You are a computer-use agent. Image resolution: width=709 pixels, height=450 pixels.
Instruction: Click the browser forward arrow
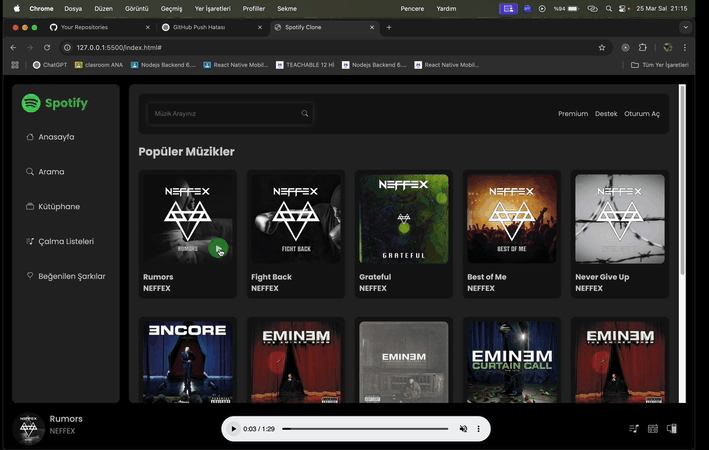[x=30, y=47]
